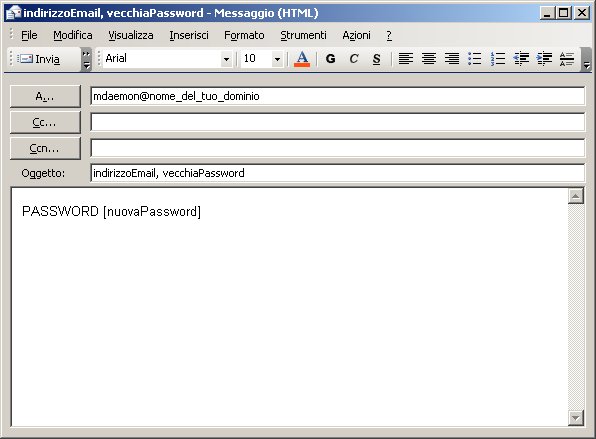Click the Ccn... recipients button

[x=45, y=148]
